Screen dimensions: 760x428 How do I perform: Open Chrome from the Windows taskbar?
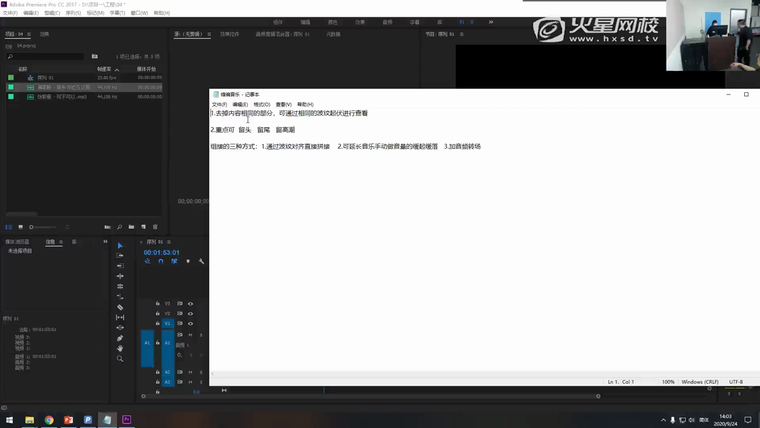click(49, 420)
